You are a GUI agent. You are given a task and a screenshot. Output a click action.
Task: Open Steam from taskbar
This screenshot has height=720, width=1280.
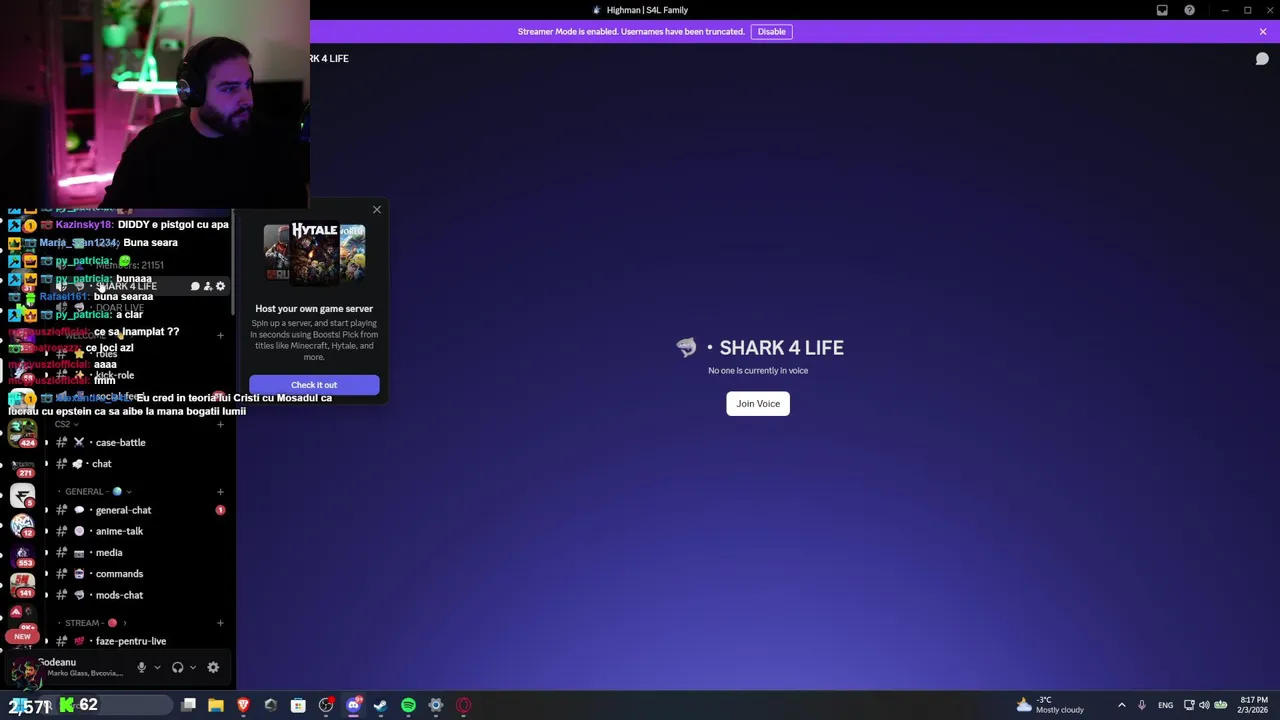click(x=380, y=706)
